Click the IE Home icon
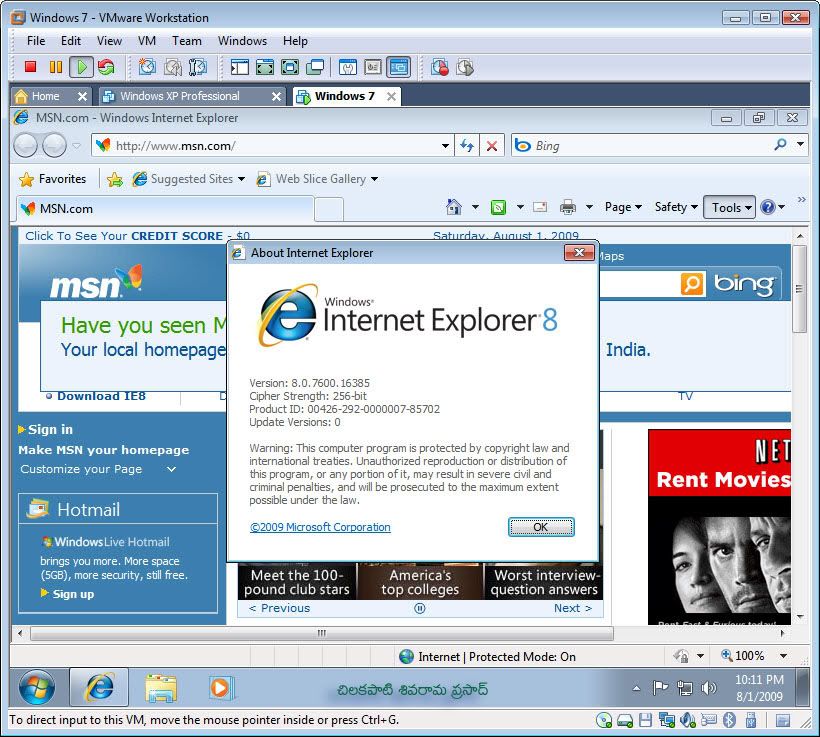The image size is (820, 737). click(x=454, y=207)
